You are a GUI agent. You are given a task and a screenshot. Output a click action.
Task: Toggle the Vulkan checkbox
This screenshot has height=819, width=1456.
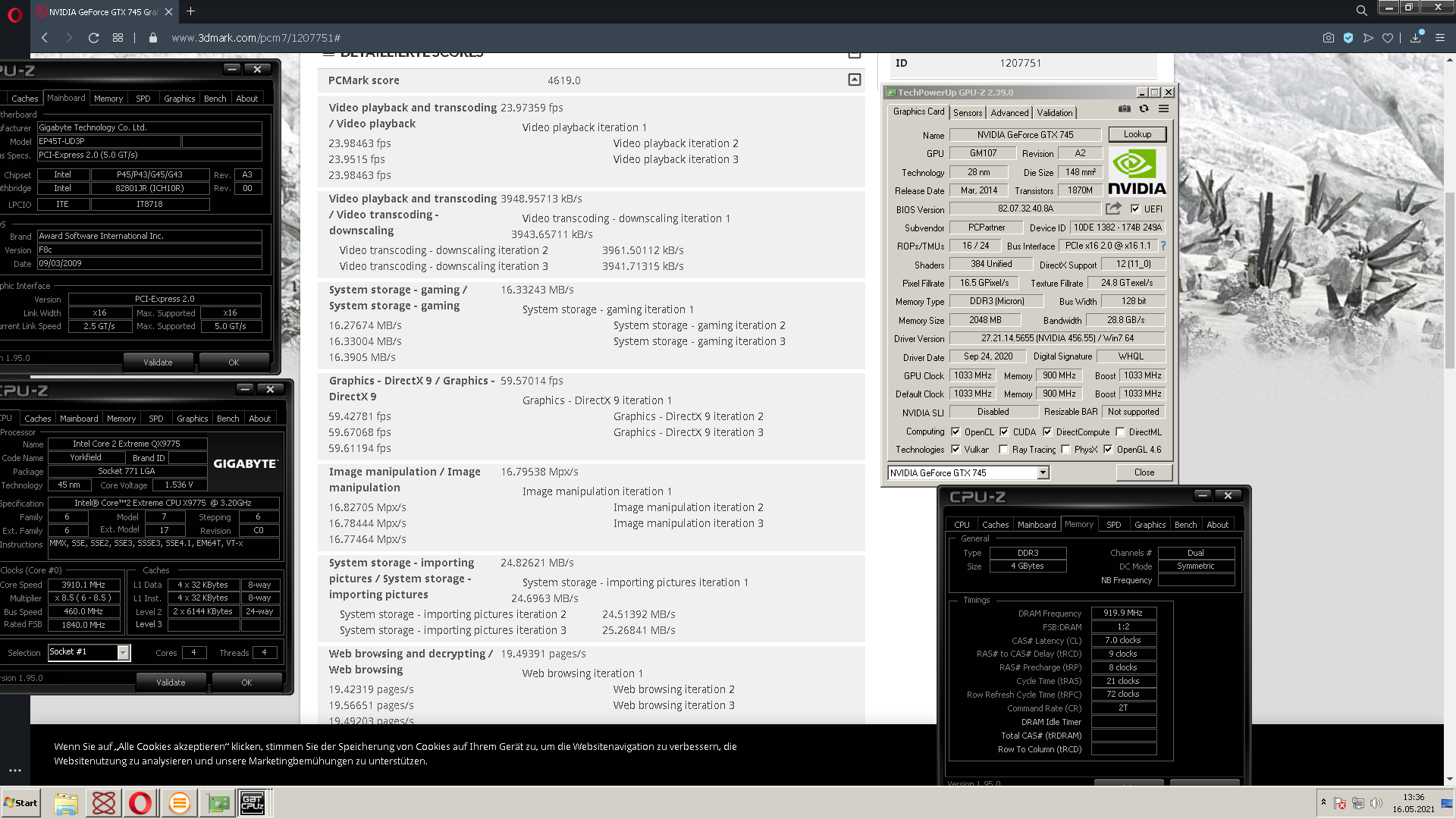click(x=955, y=449)
